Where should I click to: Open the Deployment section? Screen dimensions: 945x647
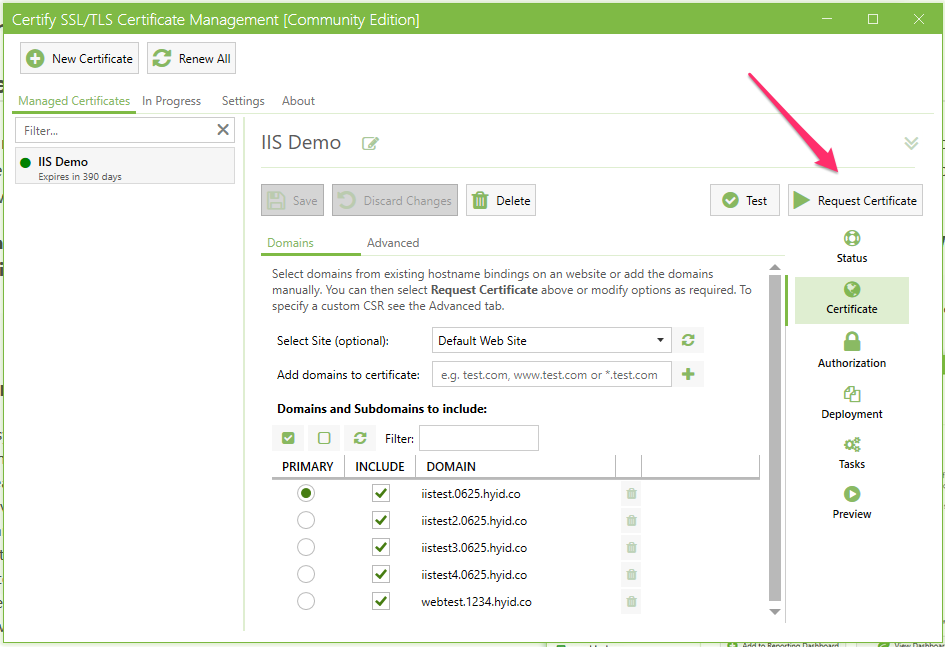click(x=852, y=403)
